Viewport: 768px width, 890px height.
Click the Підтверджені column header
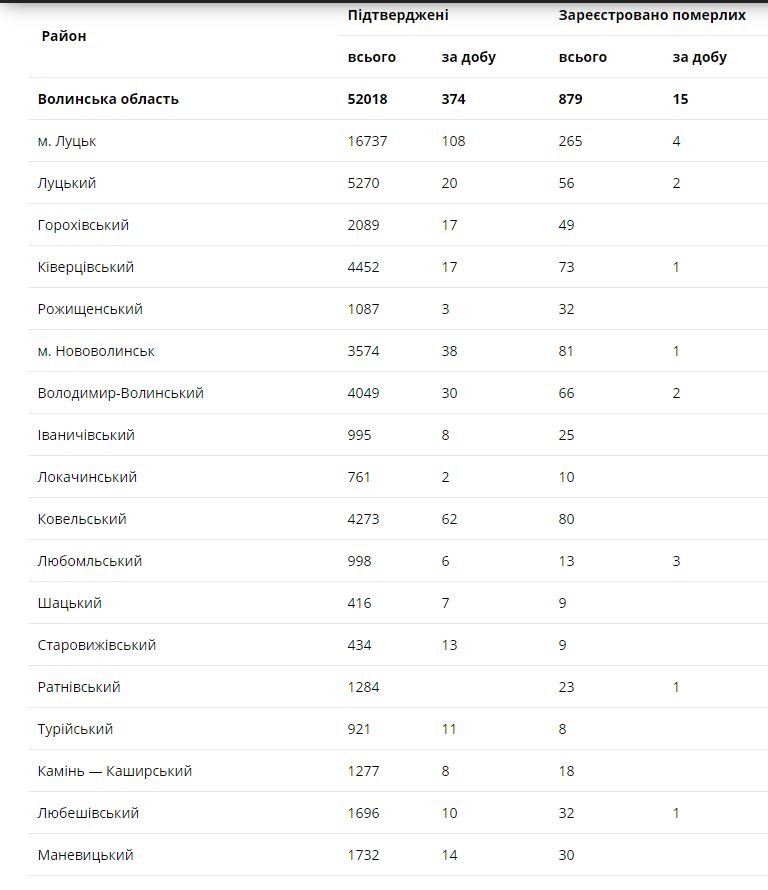pos(398,15)
